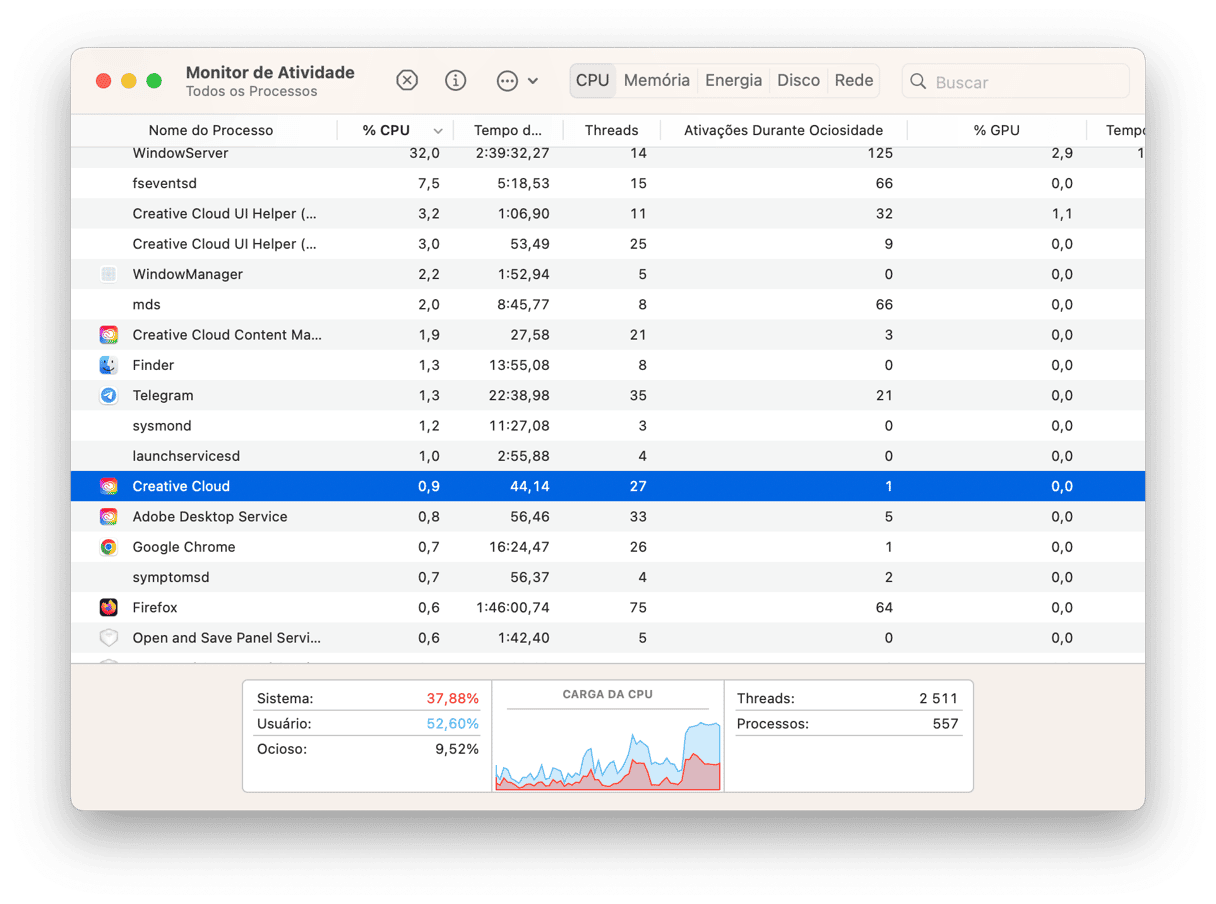This screenshot has height=904, width=1216.
Task: Sort by Threads column header
Action: tap(611, 130)
